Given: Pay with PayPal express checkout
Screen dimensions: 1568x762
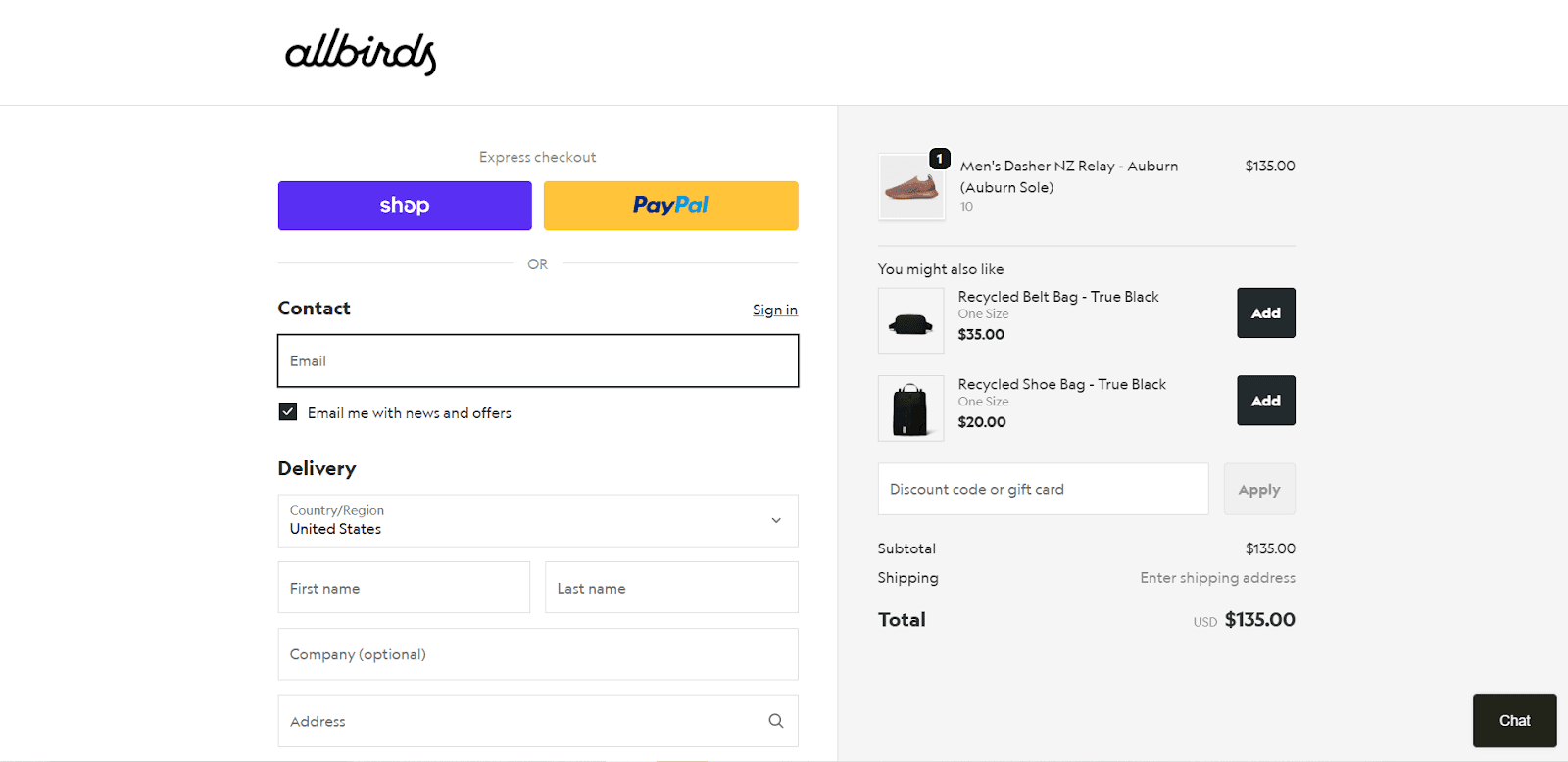Looking at the screenshot, I should 671,206.
